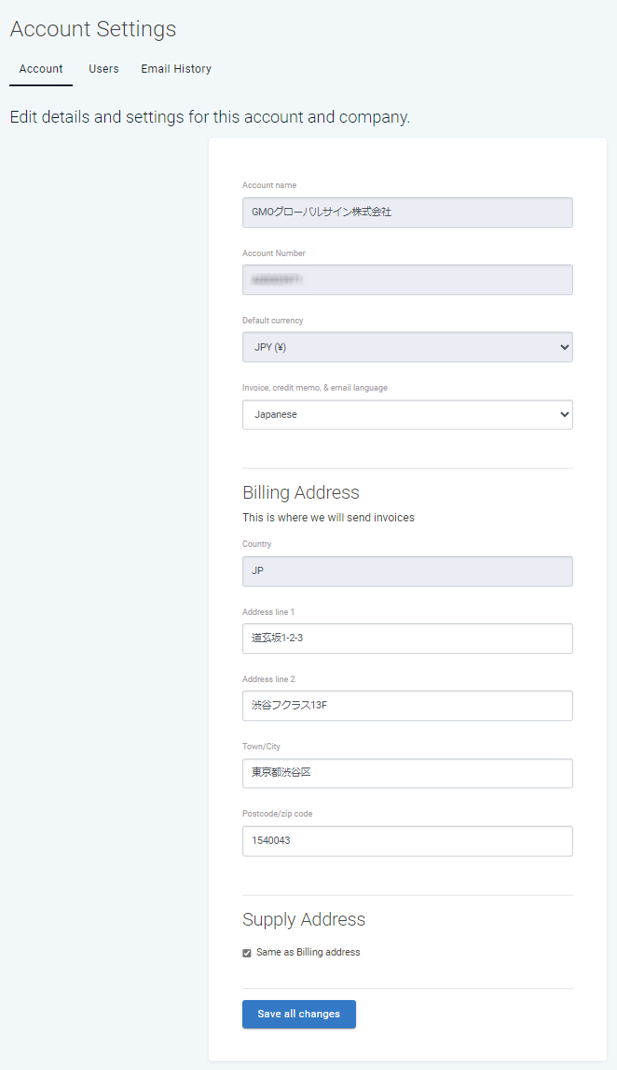Select the Account tab

pos(41,69)
